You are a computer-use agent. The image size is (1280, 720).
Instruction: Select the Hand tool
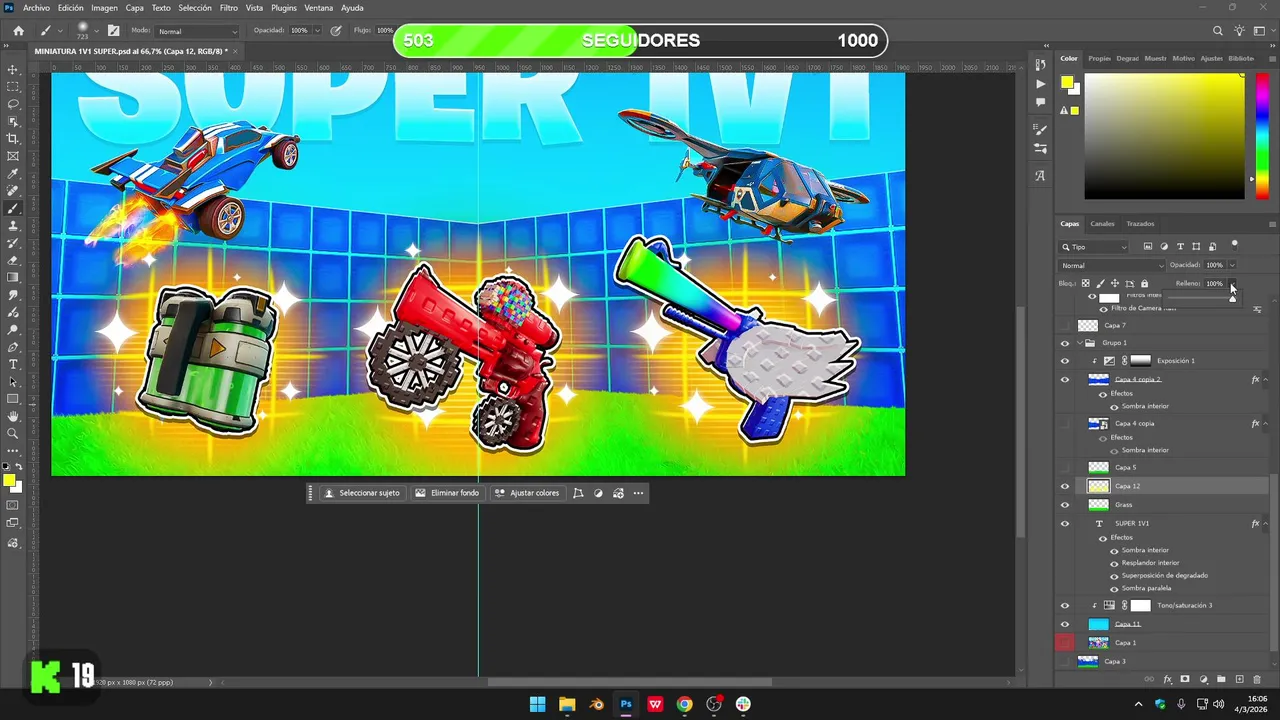pos(13,416)
